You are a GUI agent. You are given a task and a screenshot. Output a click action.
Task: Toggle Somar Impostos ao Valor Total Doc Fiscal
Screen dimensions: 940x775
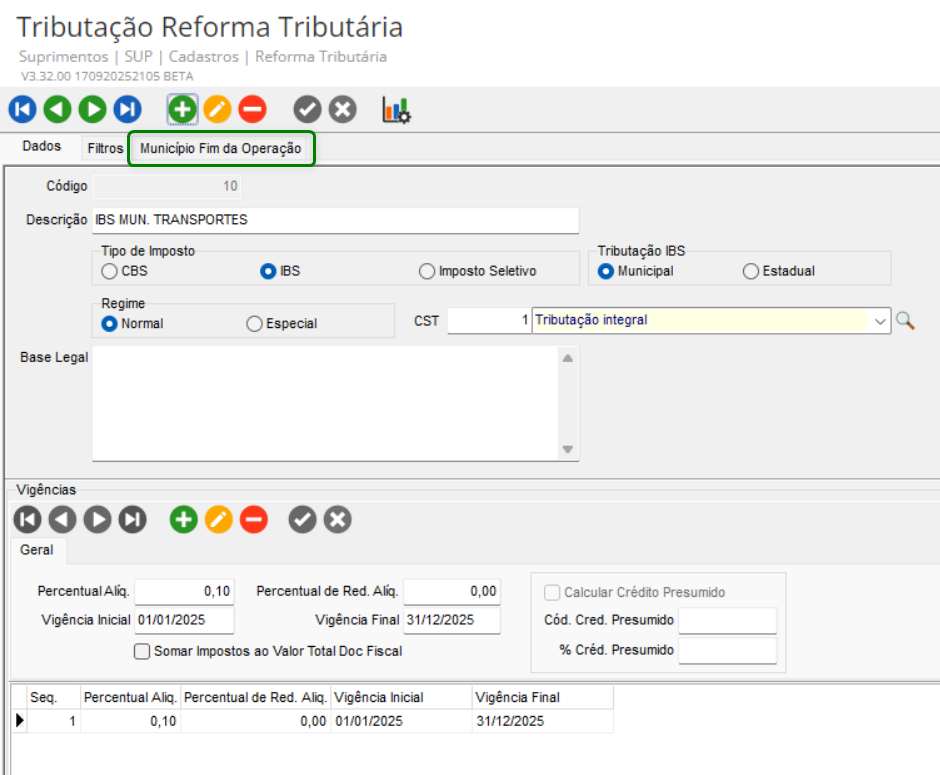click(x=142, y=652)
